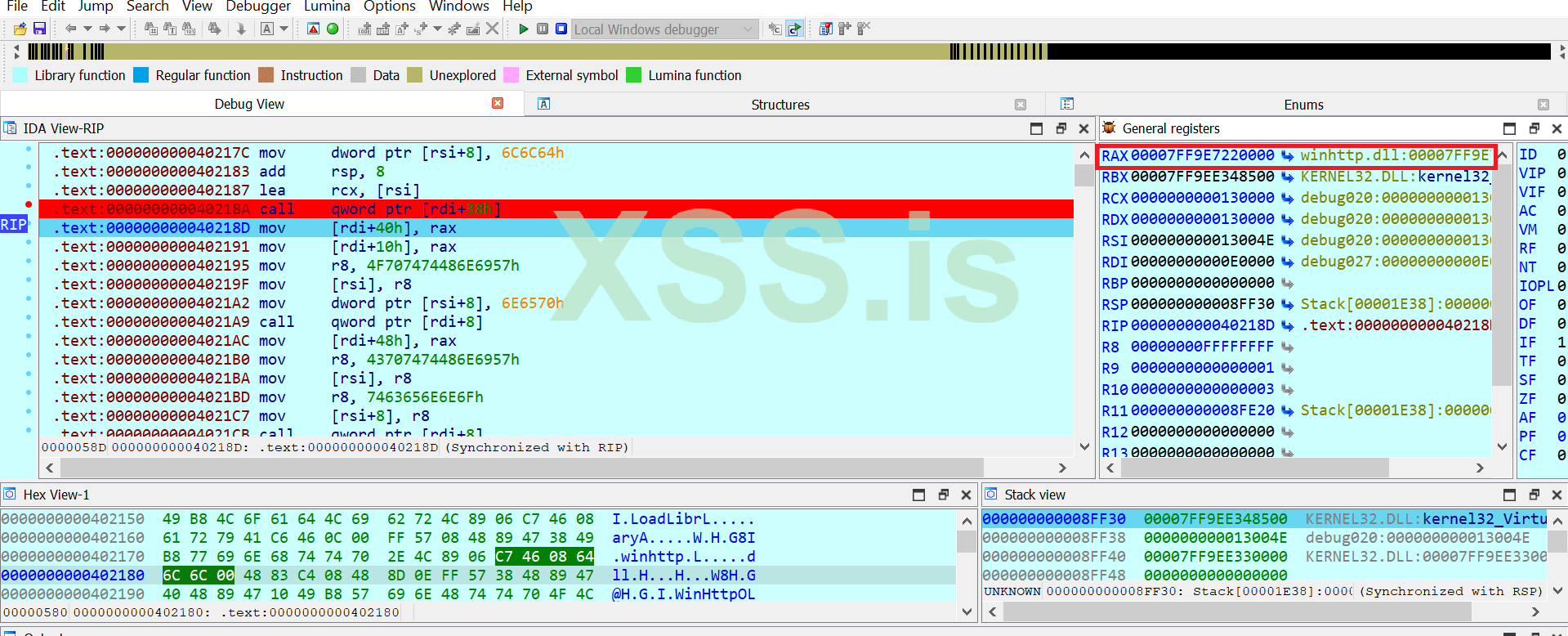Pause the debugged process
The height and width of the screenshot is (636, 1568).
pos(543,29)
